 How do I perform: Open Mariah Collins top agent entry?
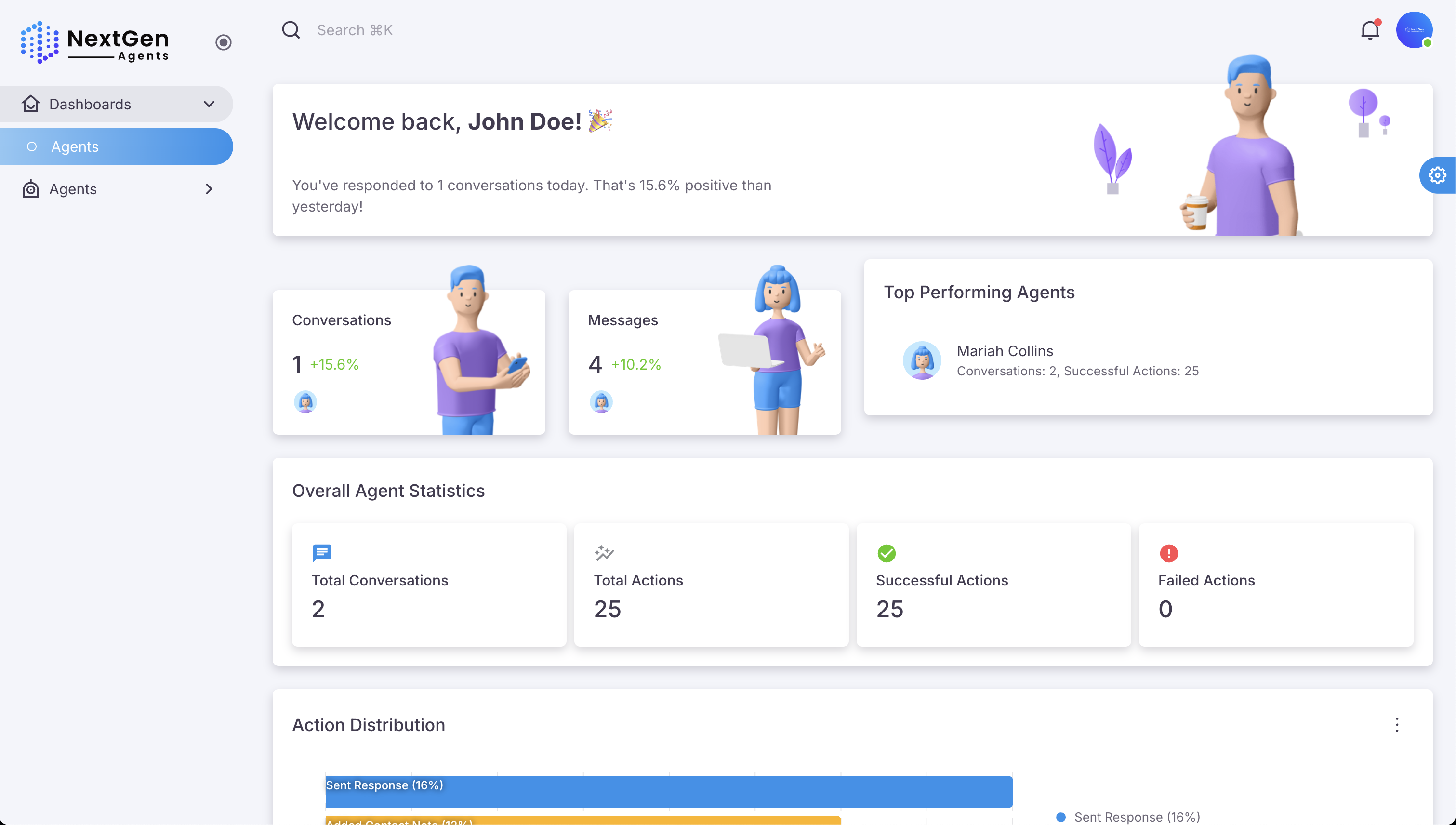click(1005, 351)
